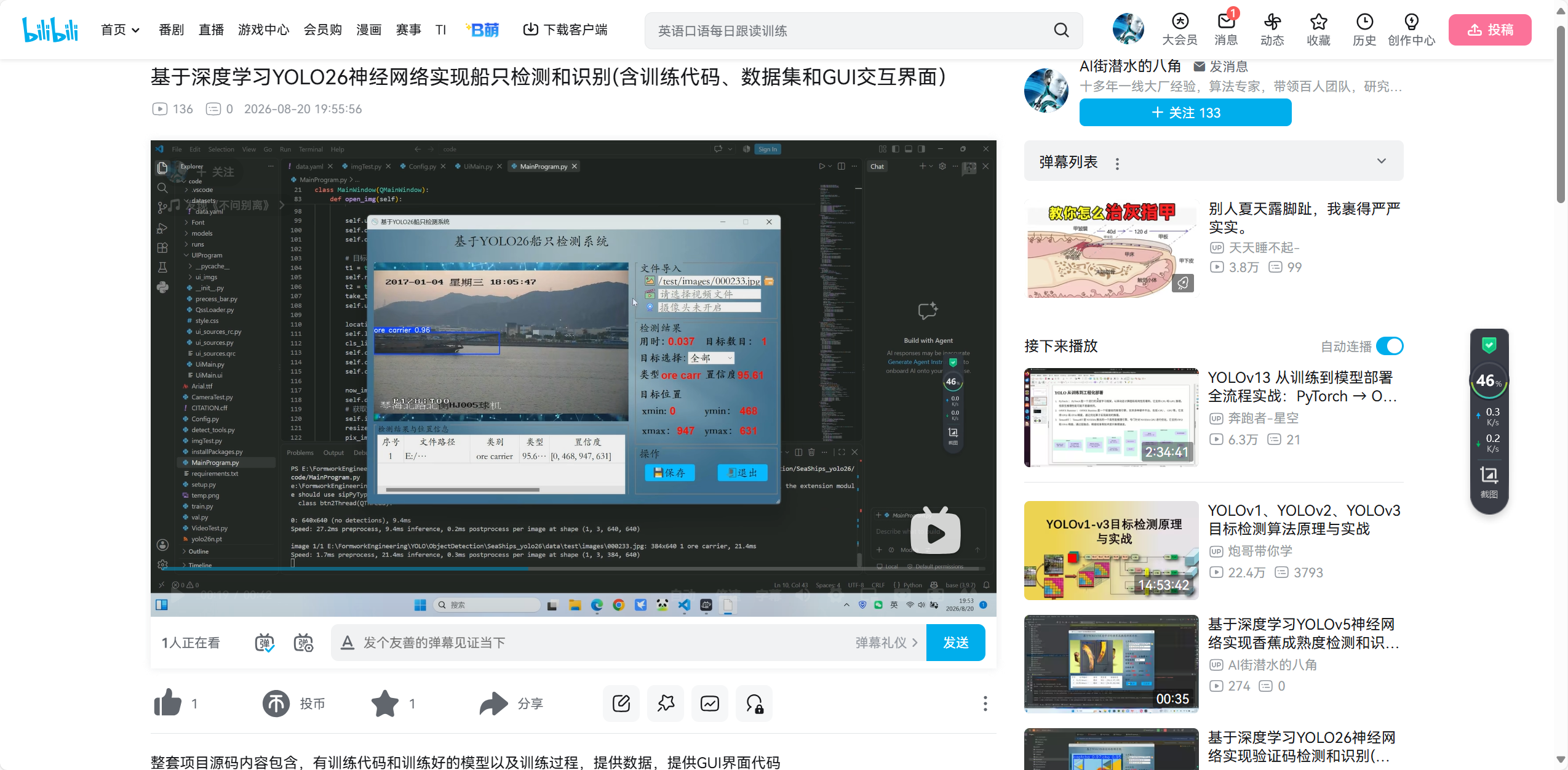This screenshot has width=1568, height=770.
Task: Click the 46% usage ball on floating widget
Action: pos(1489,381)
